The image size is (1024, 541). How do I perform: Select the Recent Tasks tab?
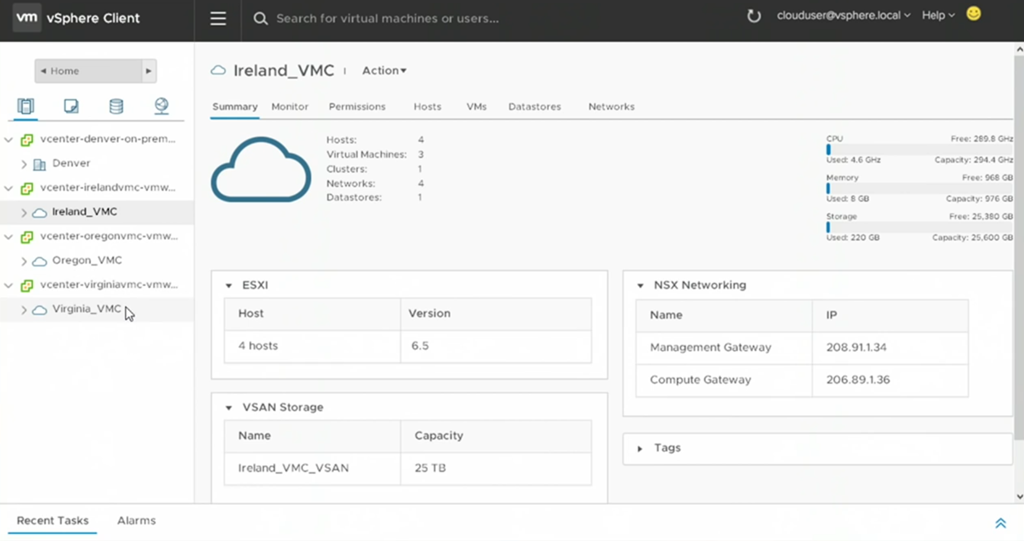[52, 521]
